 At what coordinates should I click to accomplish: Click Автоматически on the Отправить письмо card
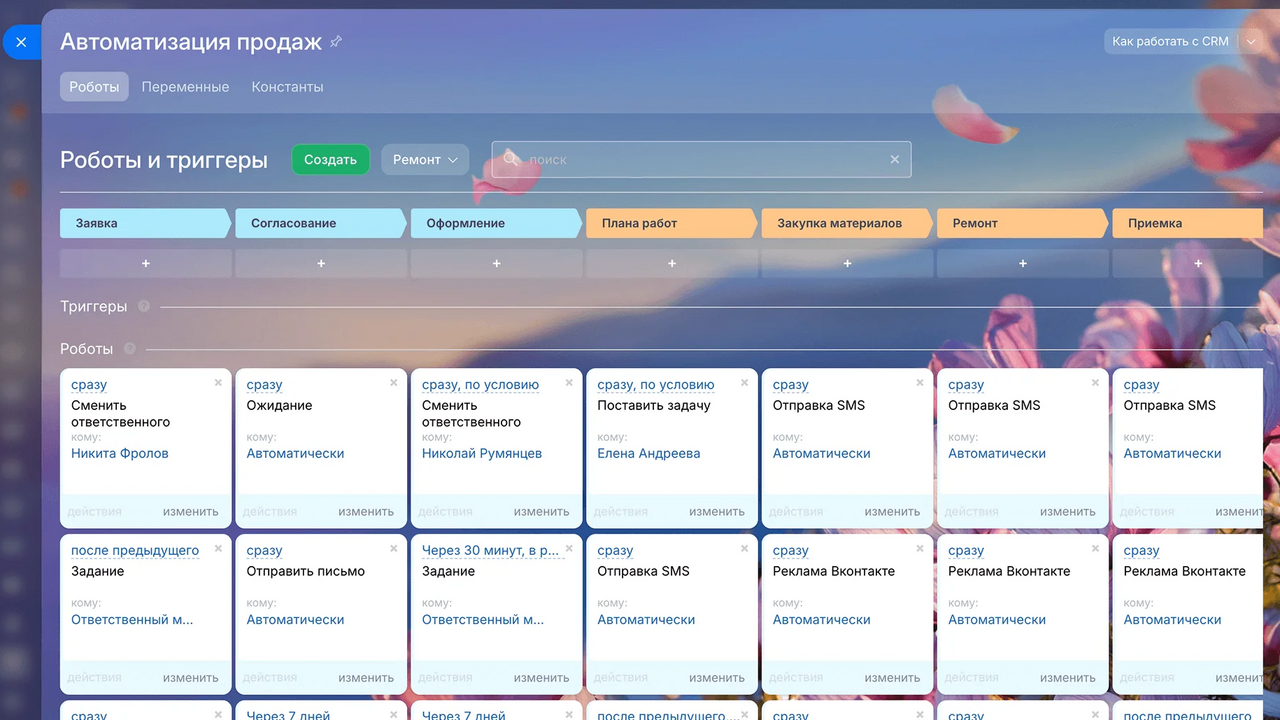click(296, 620)
